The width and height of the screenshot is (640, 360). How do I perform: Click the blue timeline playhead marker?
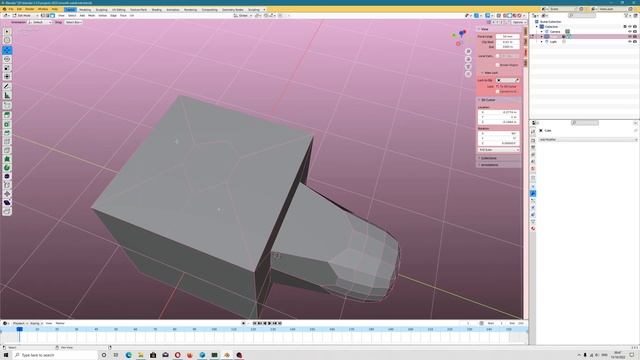click(x=19, y=329)
